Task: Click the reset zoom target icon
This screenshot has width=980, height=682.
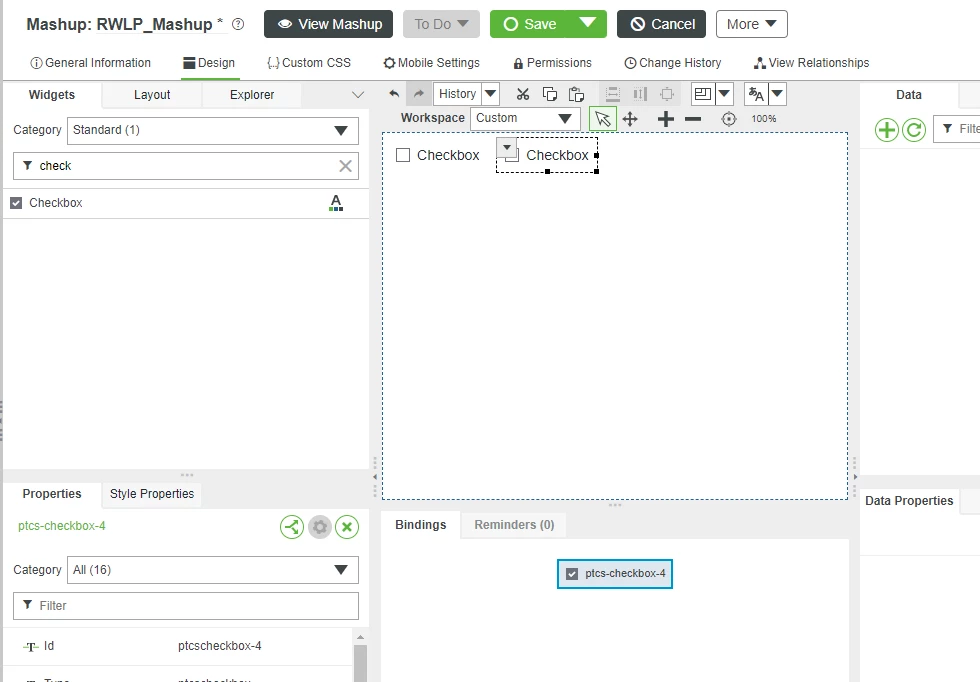Action: [729, 119]
